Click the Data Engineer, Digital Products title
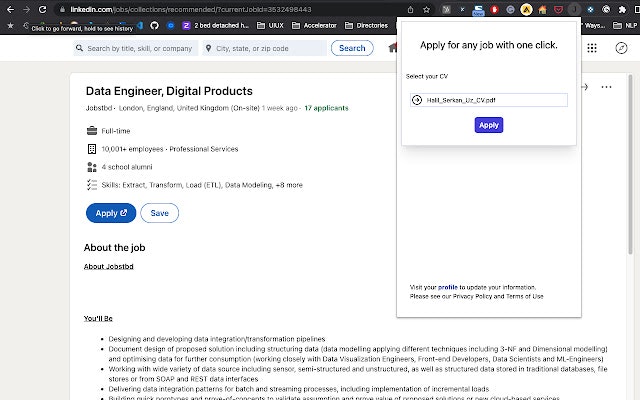This screenshot has height=400, width=640. tap(169, 91)
